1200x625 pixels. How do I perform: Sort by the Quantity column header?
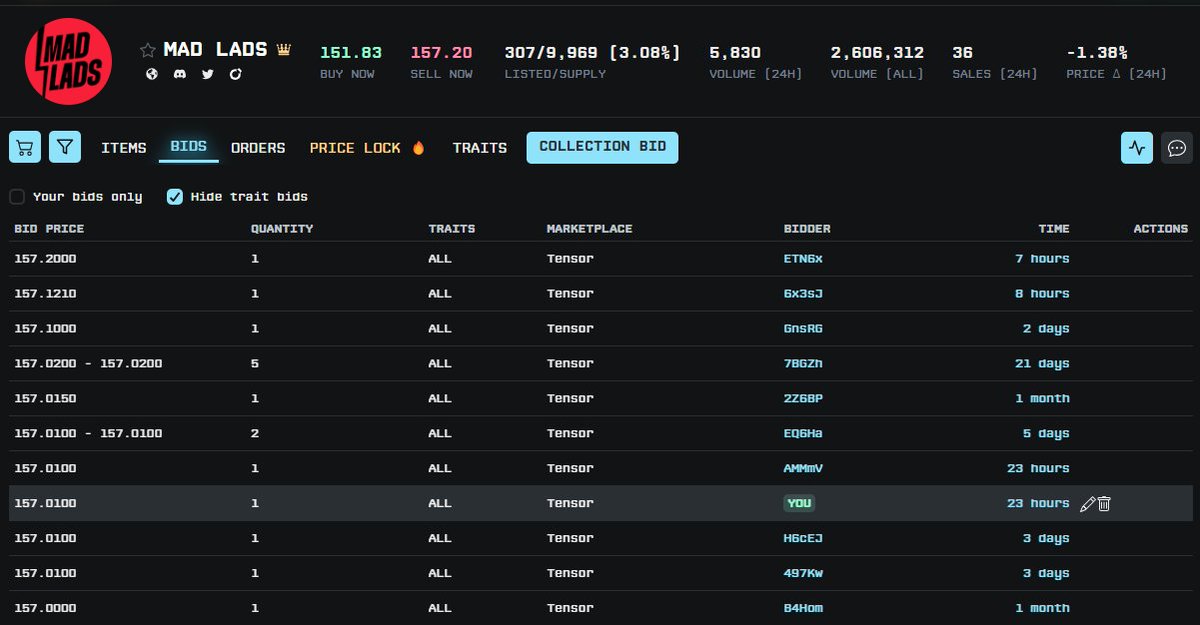tap(282, 229)
